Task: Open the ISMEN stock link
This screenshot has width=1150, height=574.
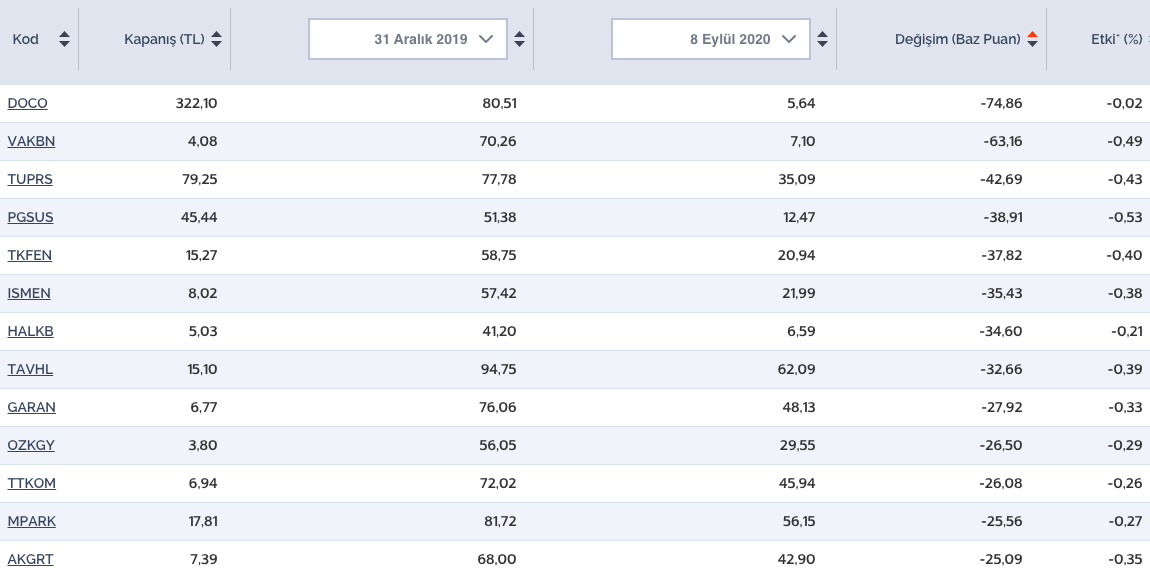Action: click(x=29, y=293)
